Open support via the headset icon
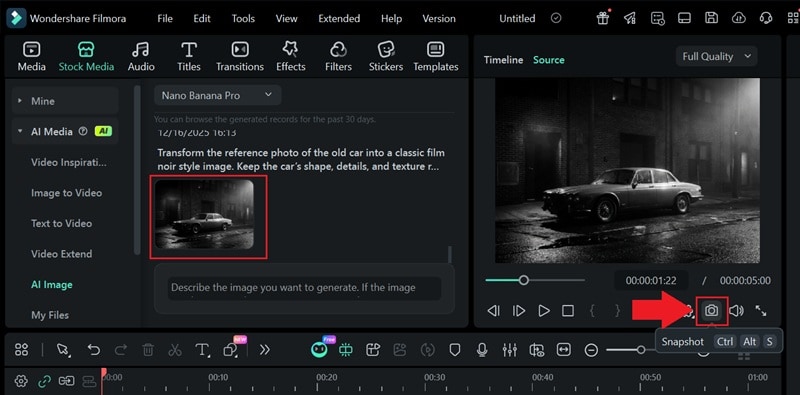The height and width of the screenshot is (395, 800). (765, 18)
